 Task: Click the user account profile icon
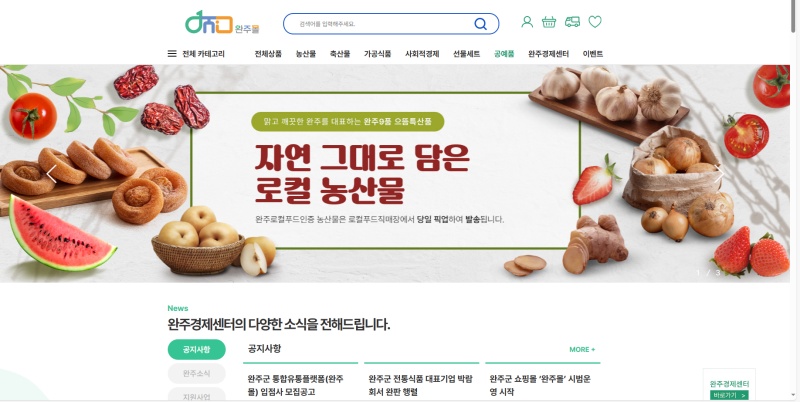pos(527,22)
